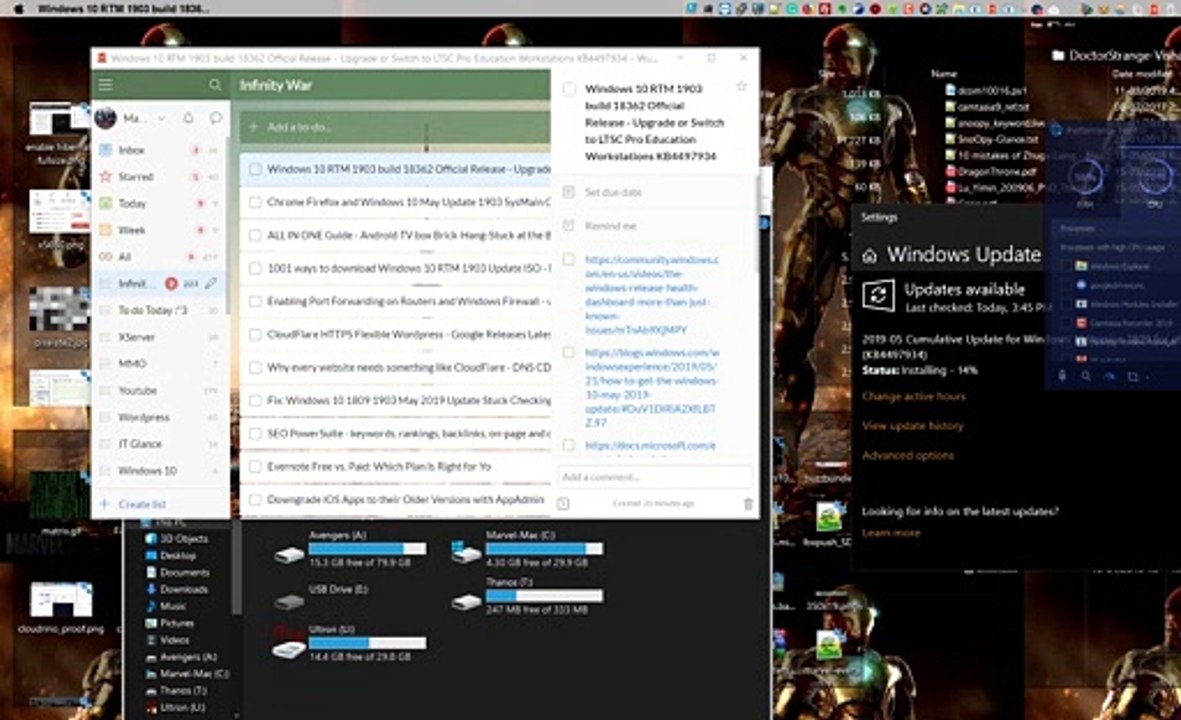1181x720 pixels.
Task: Open the DoctorStrange folder icon on desktop
Action: [1057, 55]
